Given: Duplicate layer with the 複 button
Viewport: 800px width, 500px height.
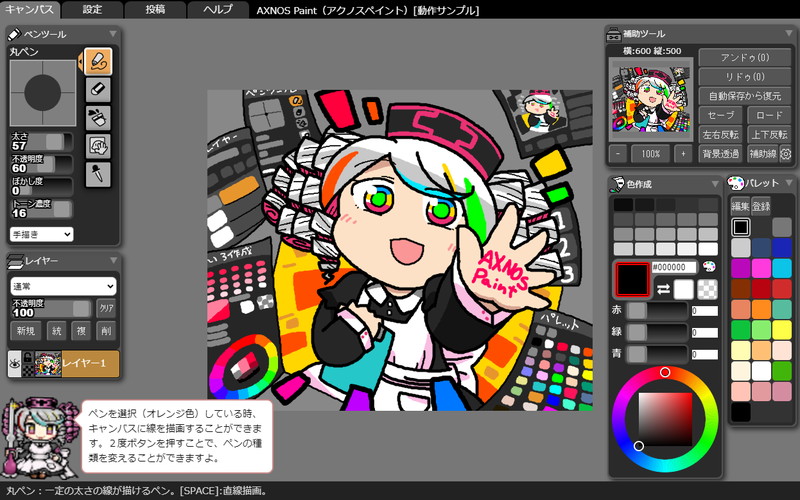Looking at the screenshot, I should (81, 331).
